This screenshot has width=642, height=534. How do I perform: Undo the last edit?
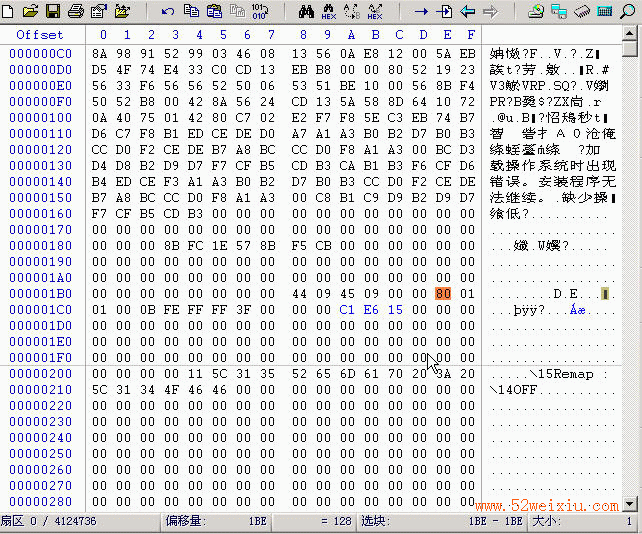[167, 11]
